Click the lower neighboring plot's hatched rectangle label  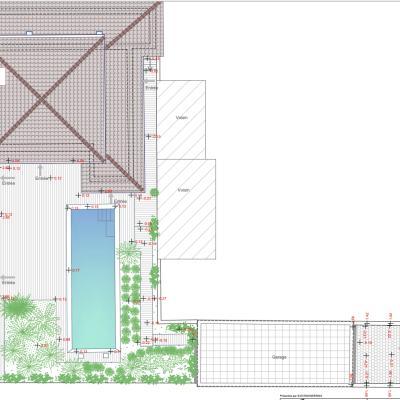184,190
